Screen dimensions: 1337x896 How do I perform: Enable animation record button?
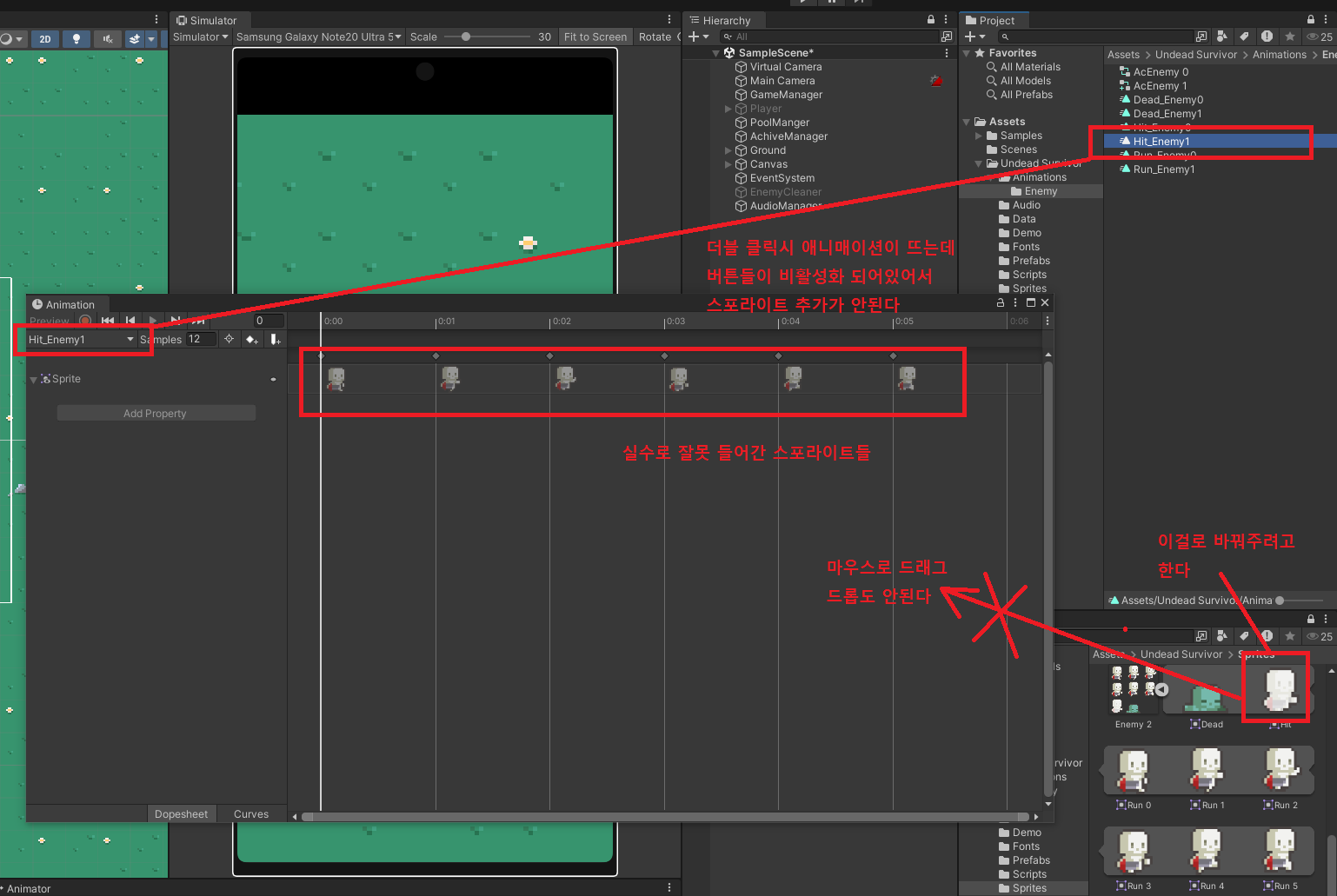(x=85, y=321)
